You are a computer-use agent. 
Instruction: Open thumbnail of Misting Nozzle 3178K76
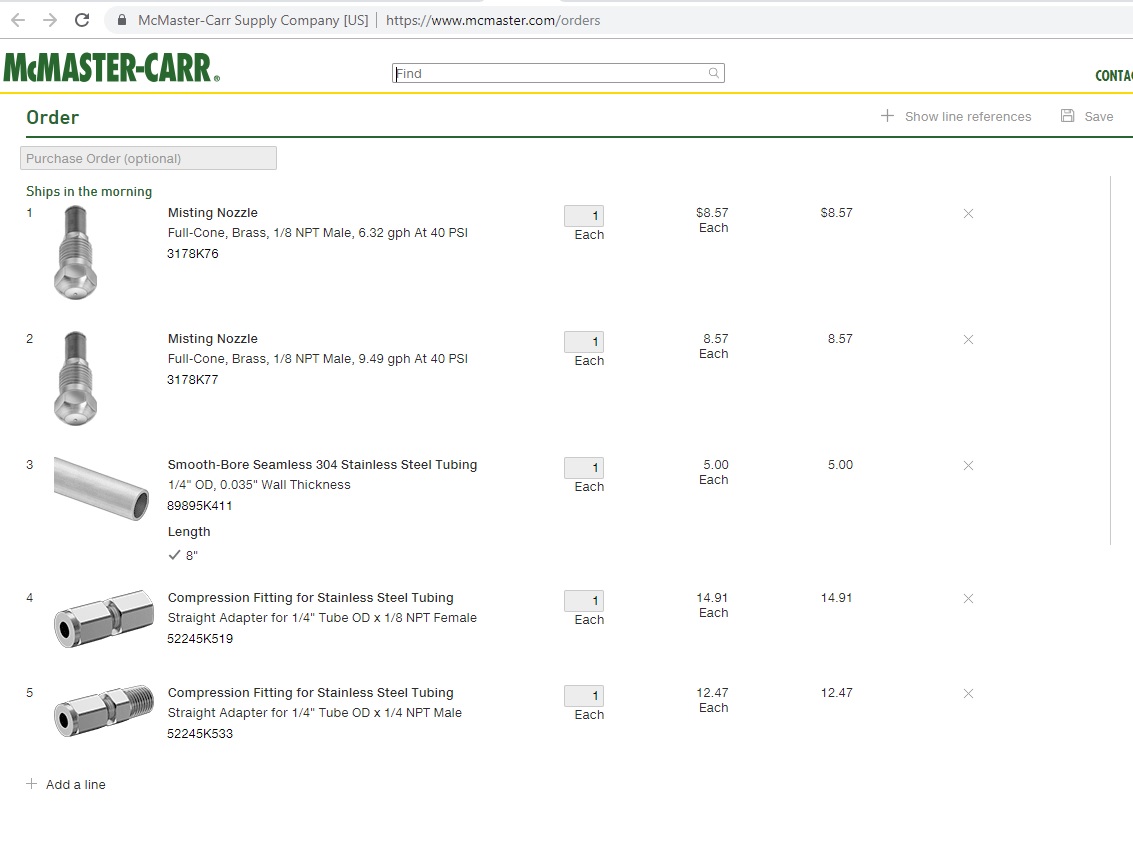click(x=75, y=252)
